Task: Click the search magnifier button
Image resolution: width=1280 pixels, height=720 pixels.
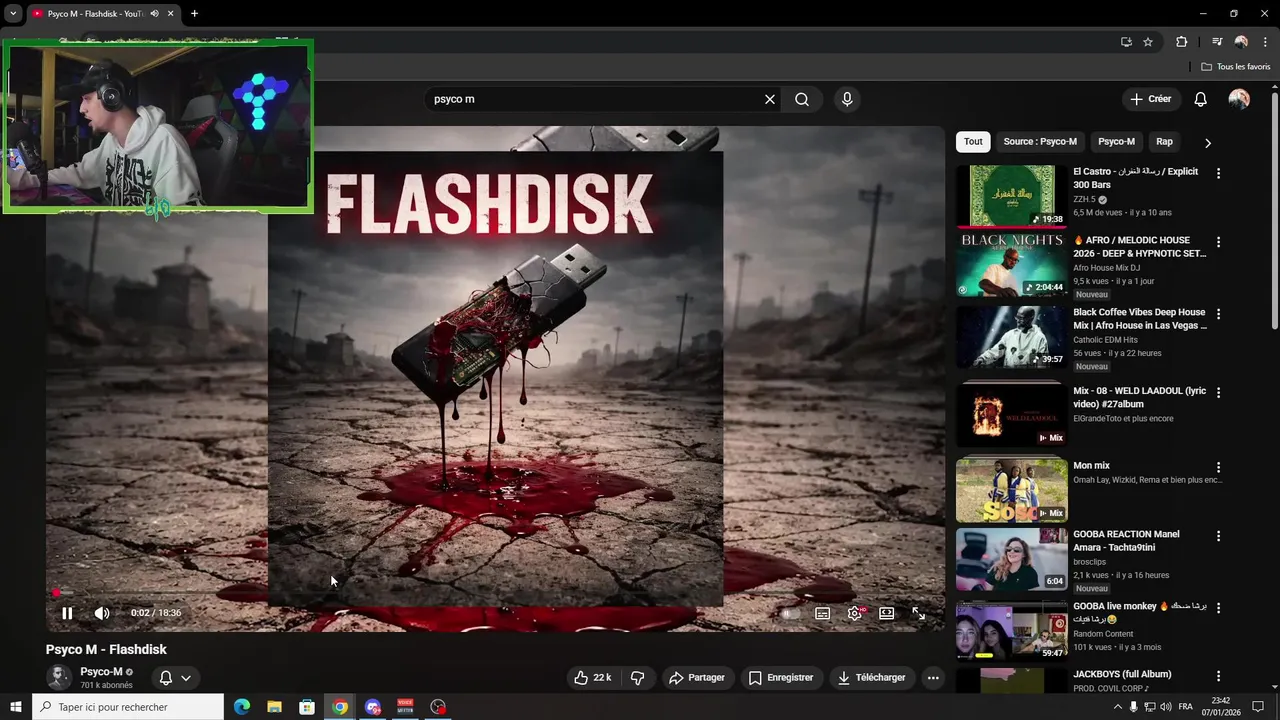Action: pos(802,99)
